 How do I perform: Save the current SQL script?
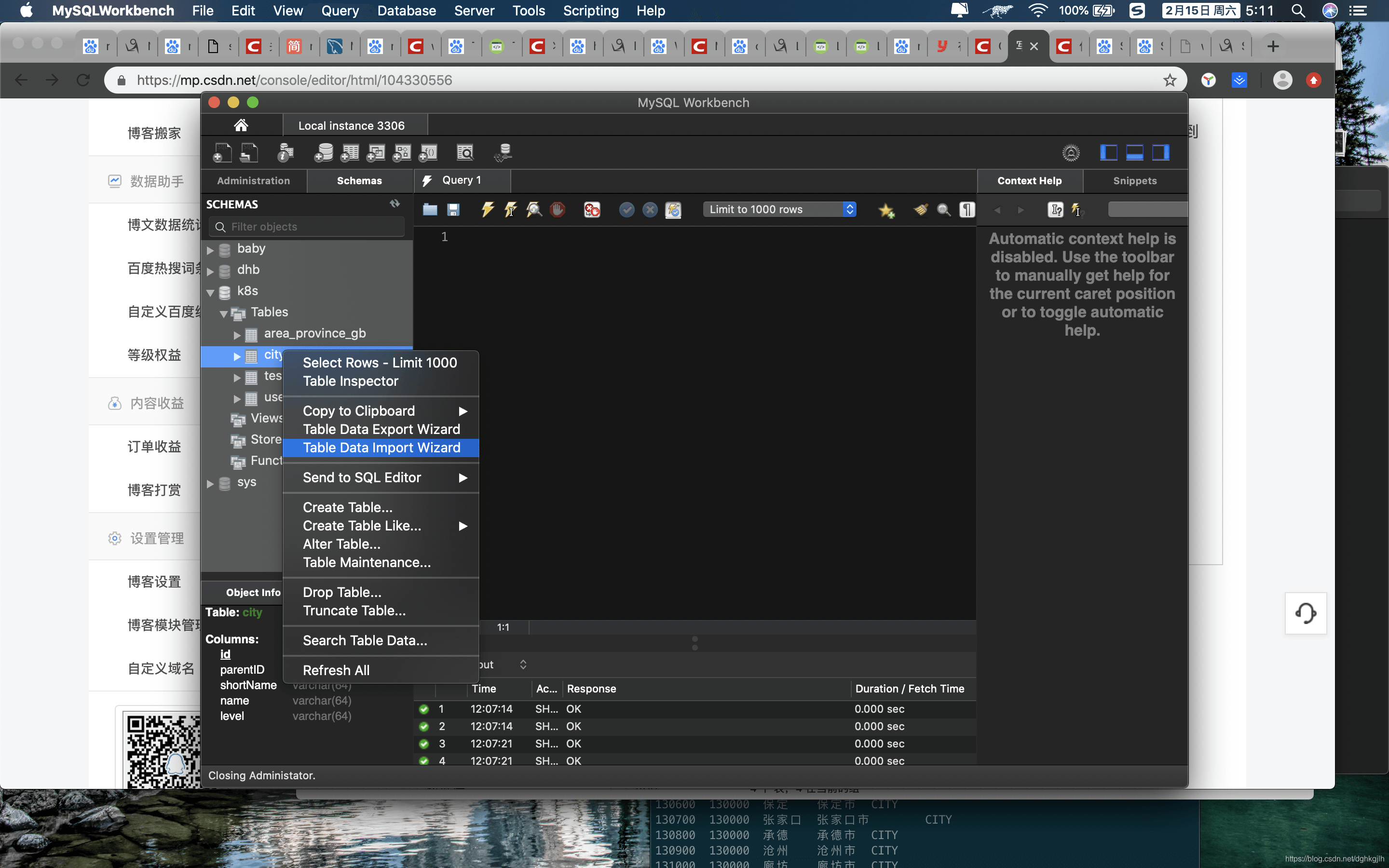[453, 210]
